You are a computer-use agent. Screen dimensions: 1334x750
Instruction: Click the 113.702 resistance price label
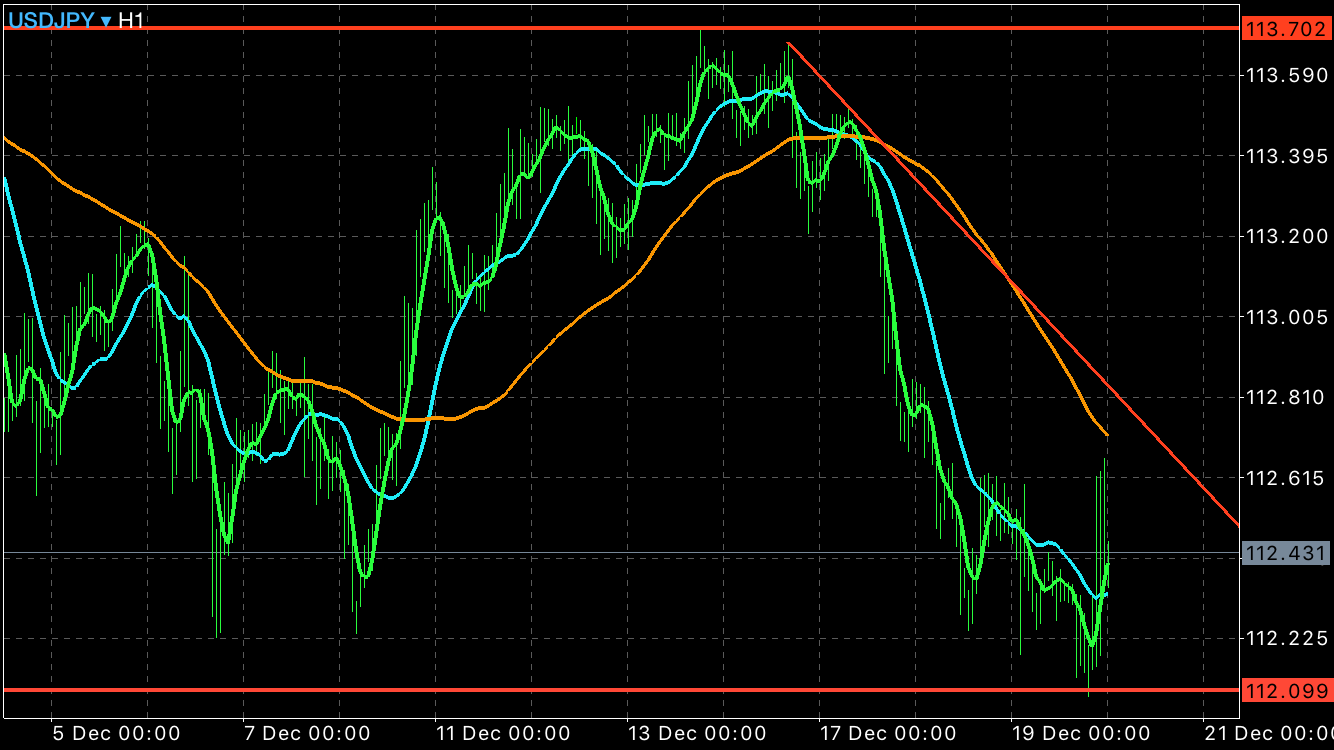point(1286,29)
